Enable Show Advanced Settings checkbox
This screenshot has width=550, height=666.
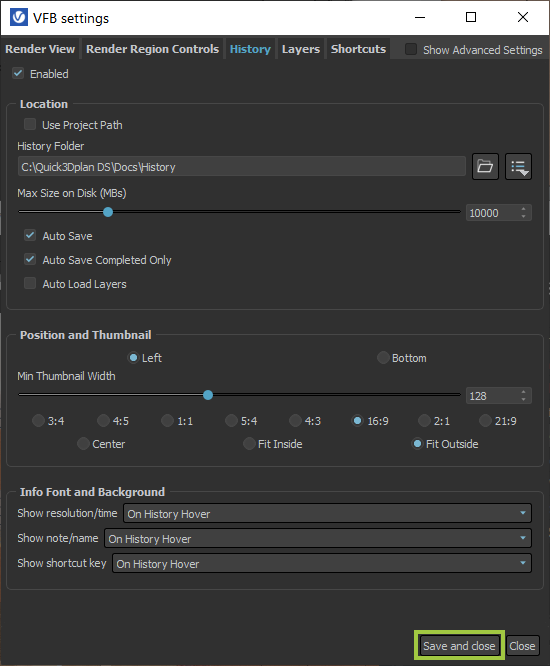411,49
